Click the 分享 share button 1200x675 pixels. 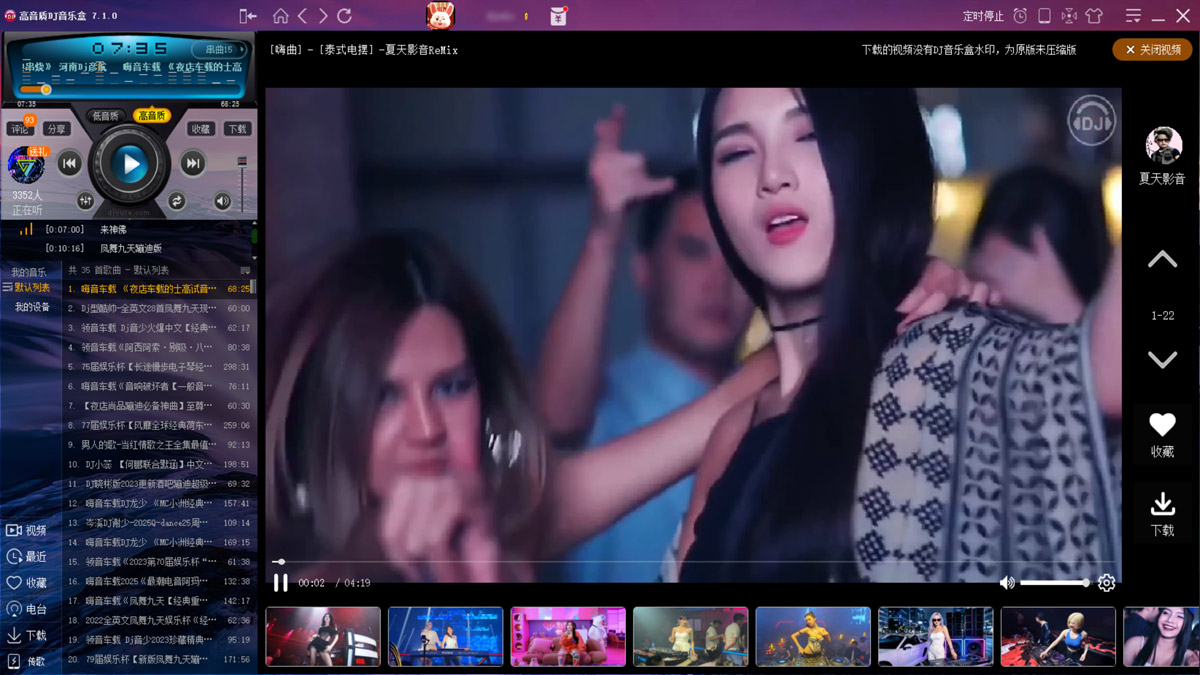56,129
